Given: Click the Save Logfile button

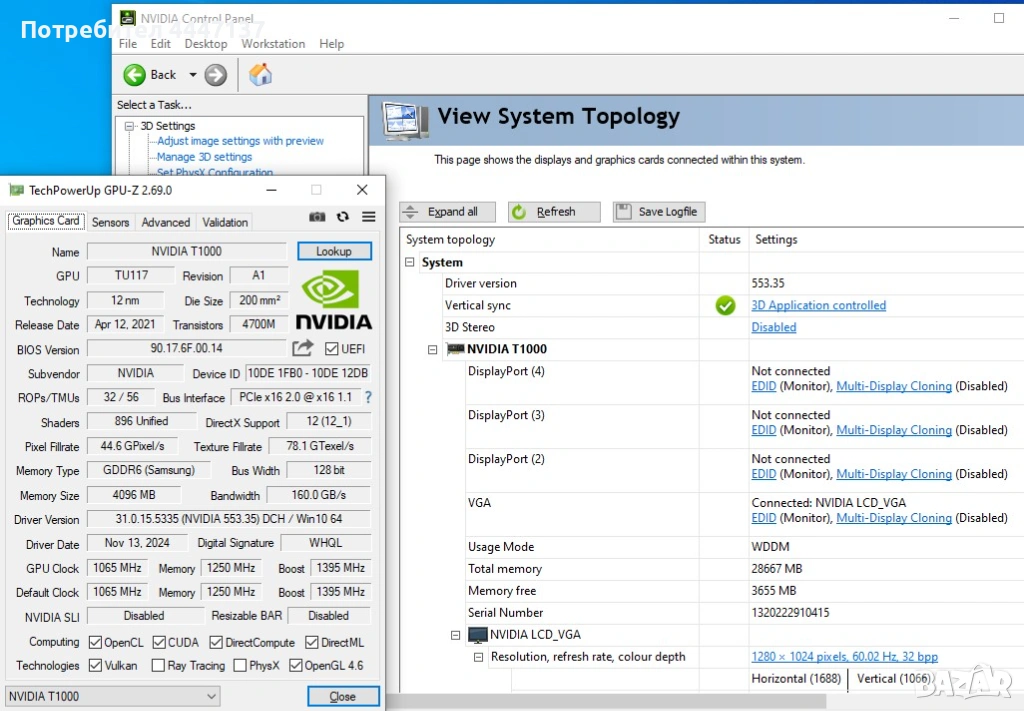Looking at the screenshot, I should tap(658, 212).
